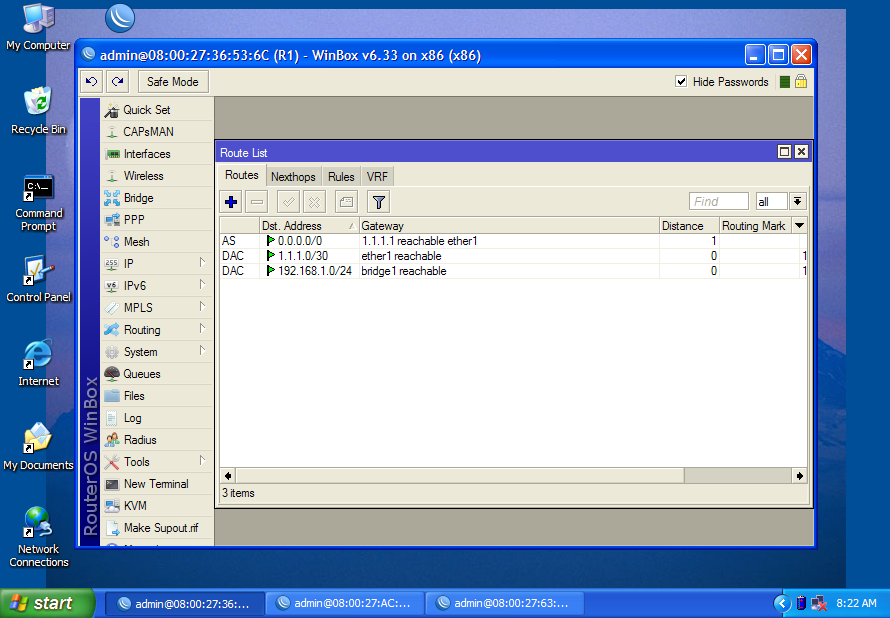Select the 1.1.1.0/30 route row

pos(513,256)
